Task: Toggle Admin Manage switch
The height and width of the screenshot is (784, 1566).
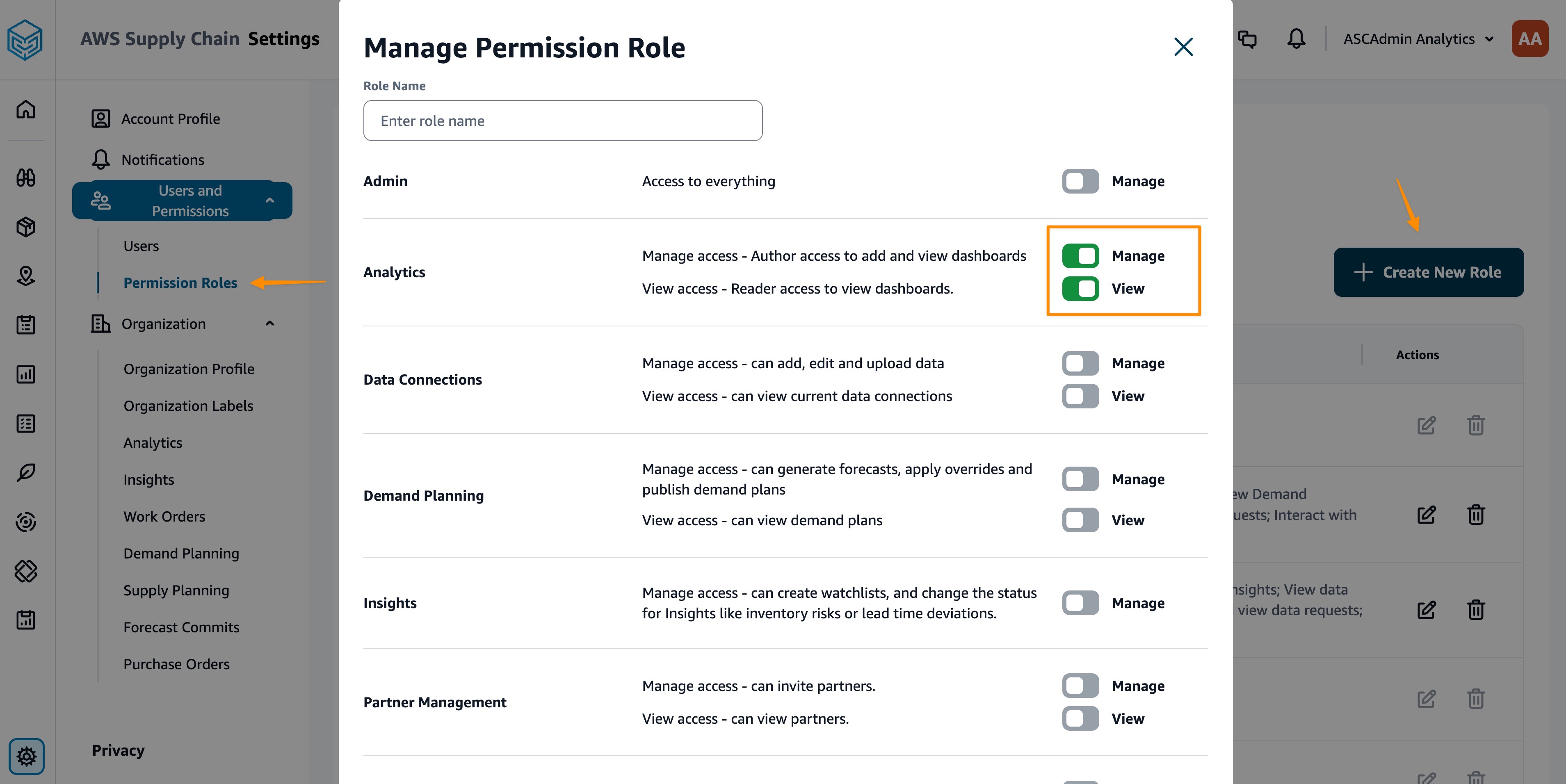Action: click(x=1080, y=181)
